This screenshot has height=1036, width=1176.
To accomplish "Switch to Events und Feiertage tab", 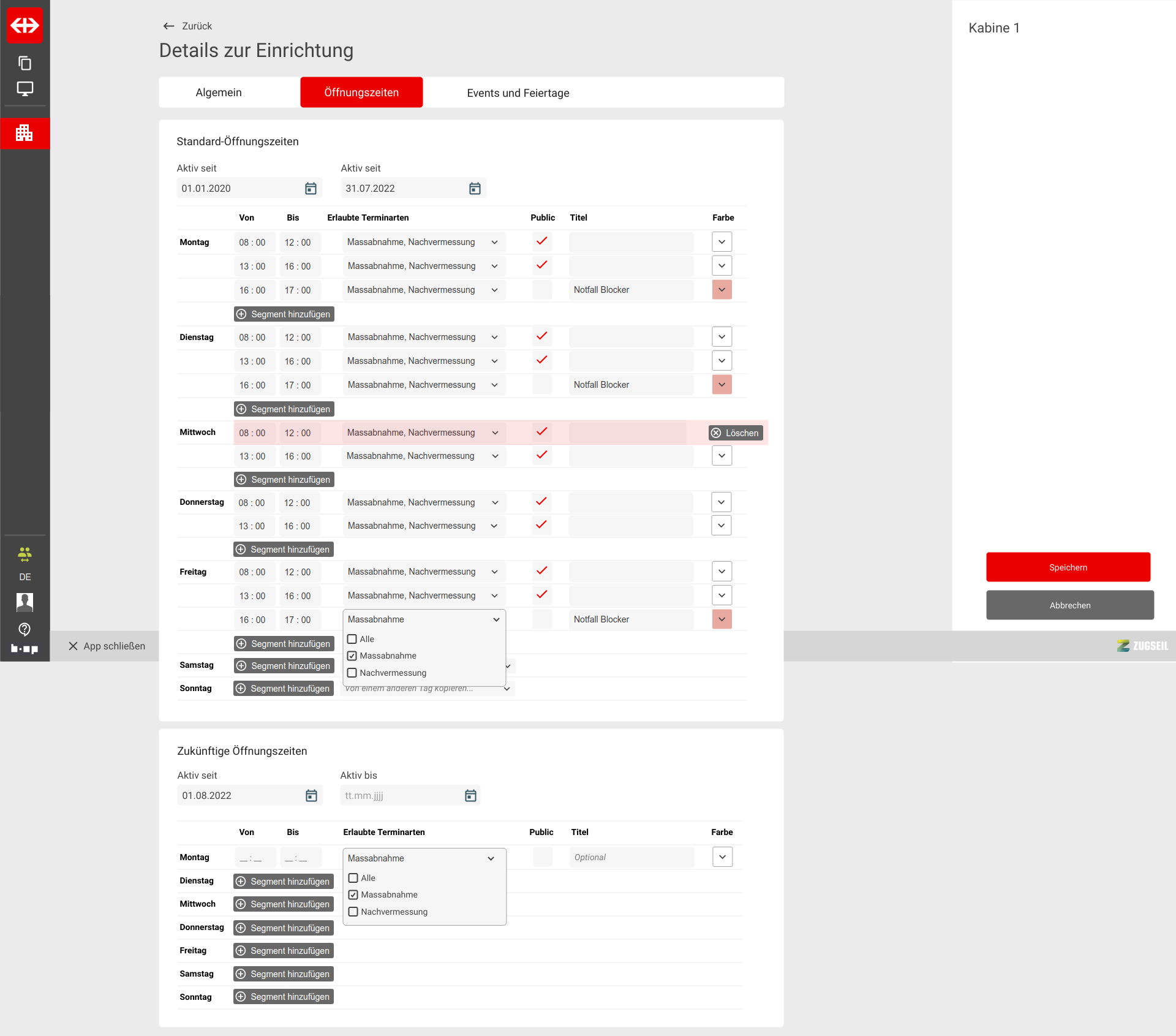I will pos(518,93).
